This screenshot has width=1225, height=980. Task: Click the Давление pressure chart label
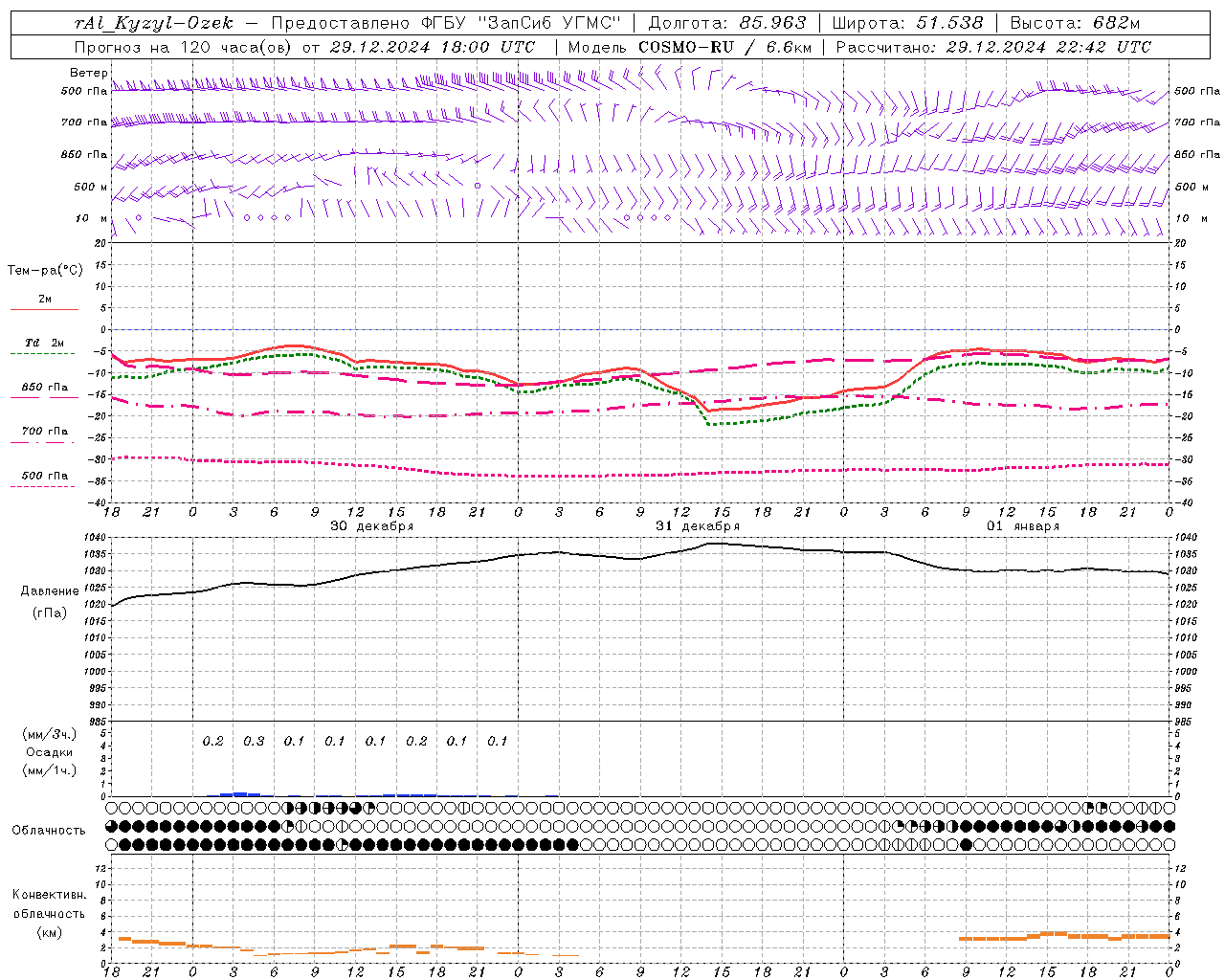[50, 591]
